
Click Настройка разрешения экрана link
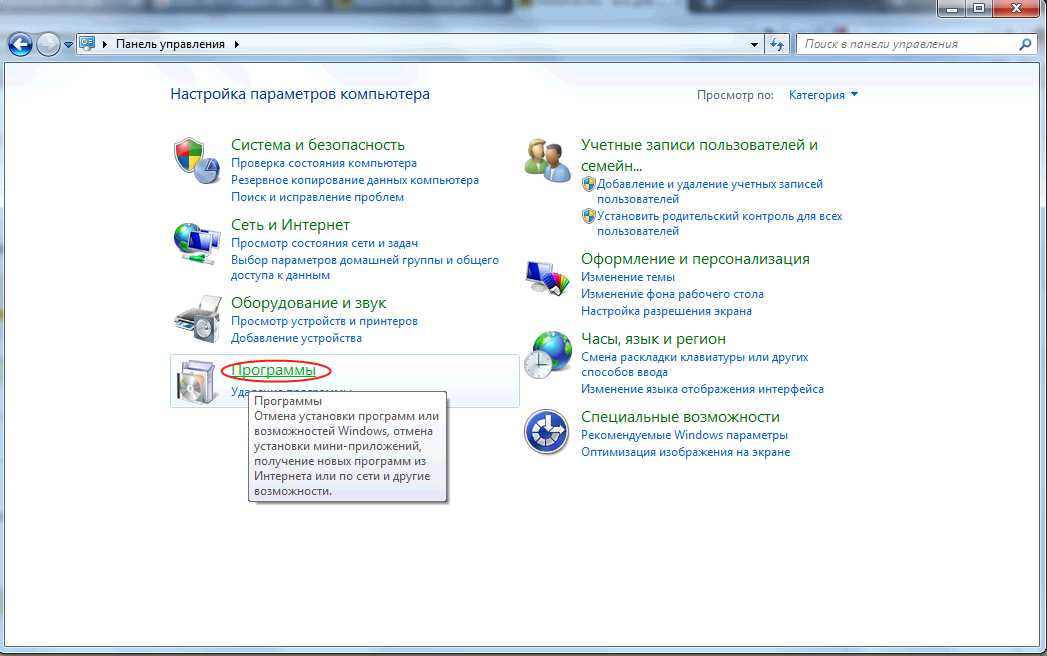(x=666, y=311)
